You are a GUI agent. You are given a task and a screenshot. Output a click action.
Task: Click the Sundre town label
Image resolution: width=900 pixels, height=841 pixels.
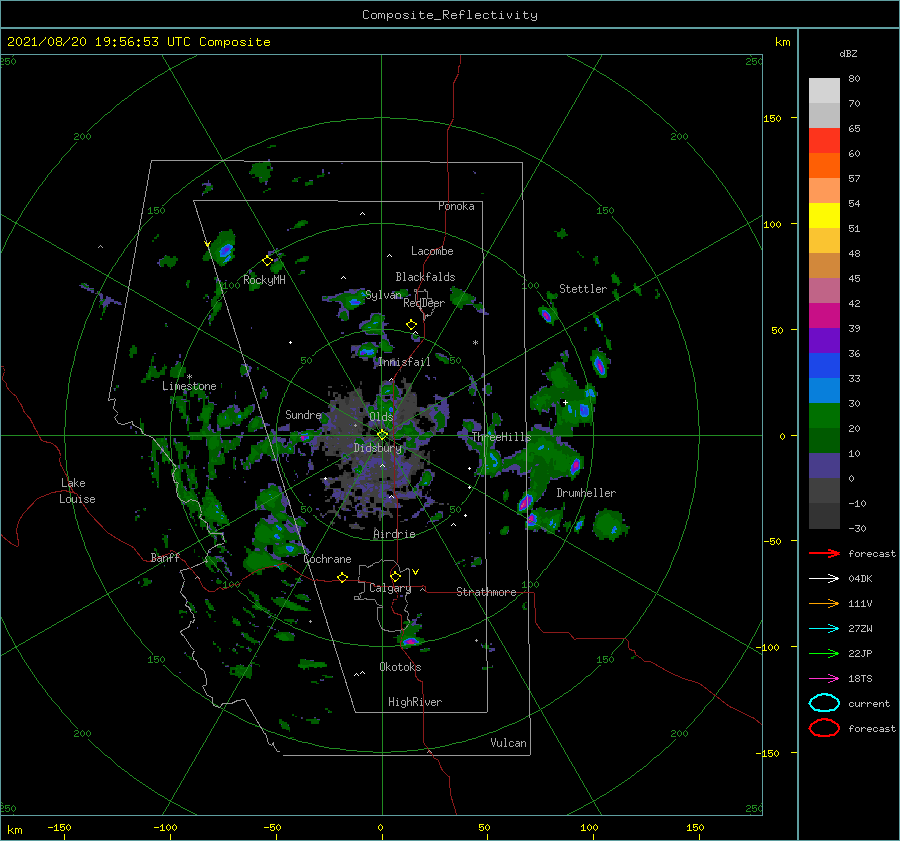(303, 414)
